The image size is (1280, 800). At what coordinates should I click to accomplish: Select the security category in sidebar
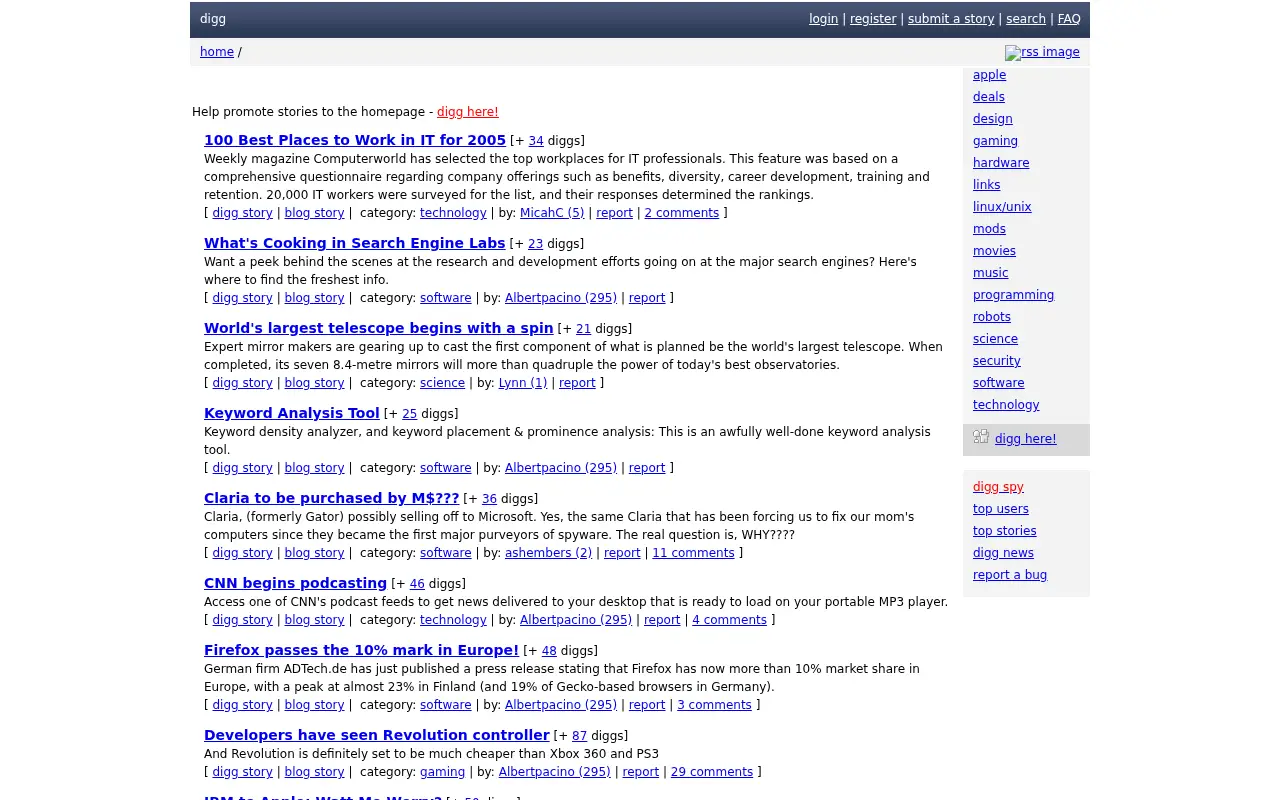pos(997,361)
